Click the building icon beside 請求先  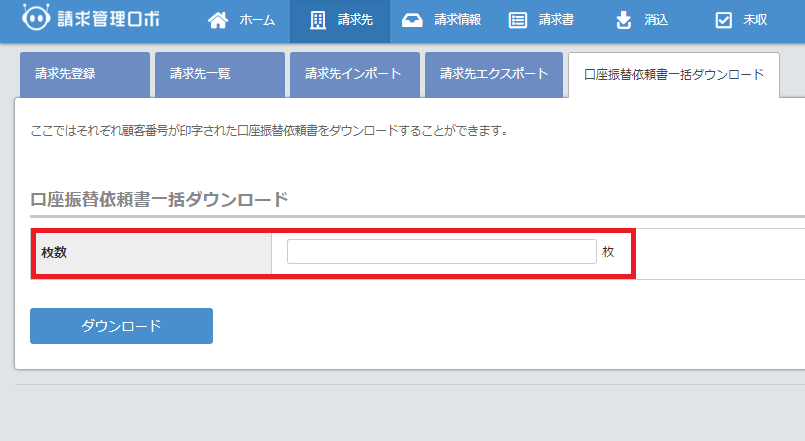point(318,20)
